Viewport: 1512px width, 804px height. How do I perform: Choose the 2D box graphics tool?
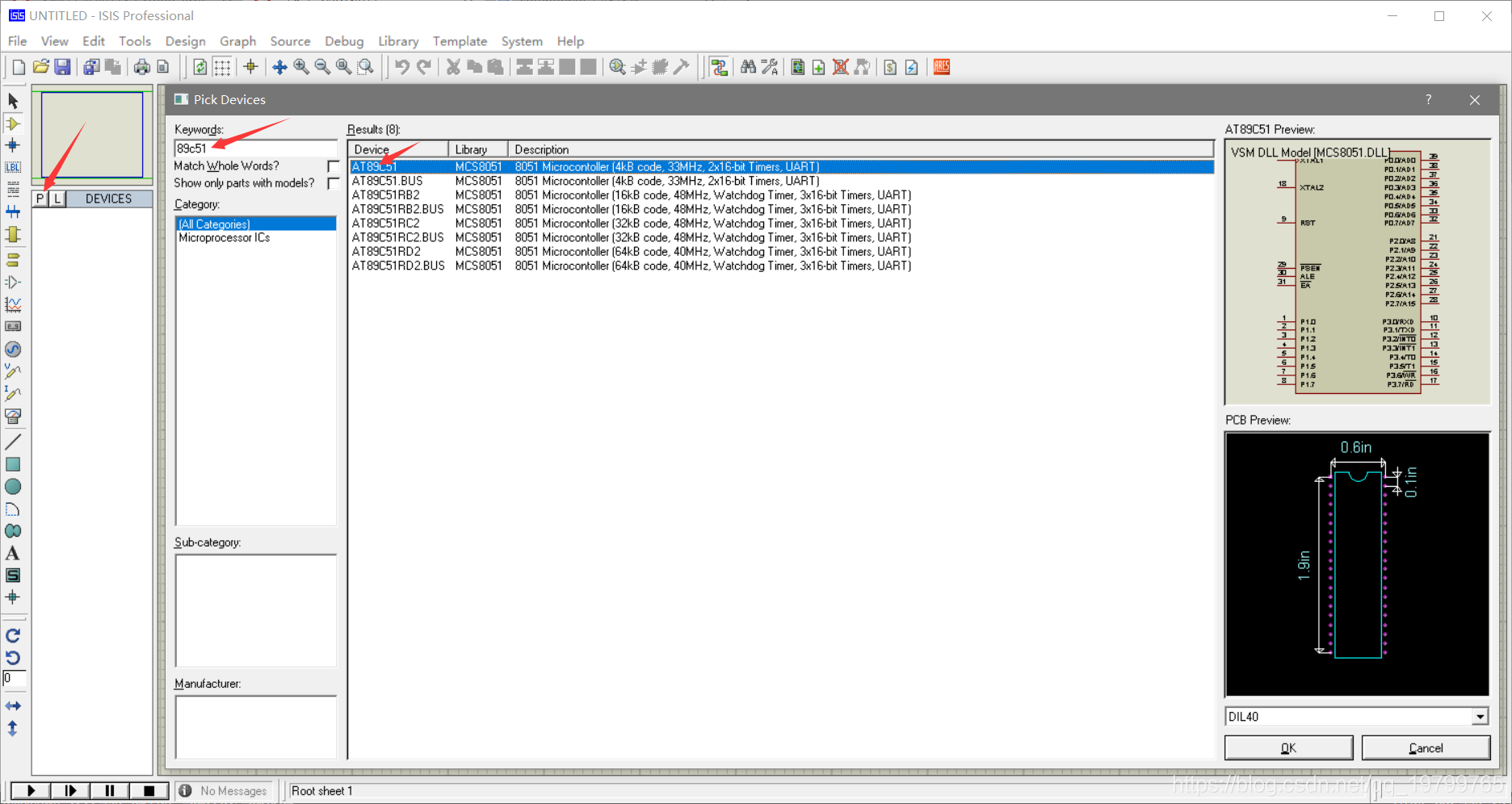tap(13, 464)
